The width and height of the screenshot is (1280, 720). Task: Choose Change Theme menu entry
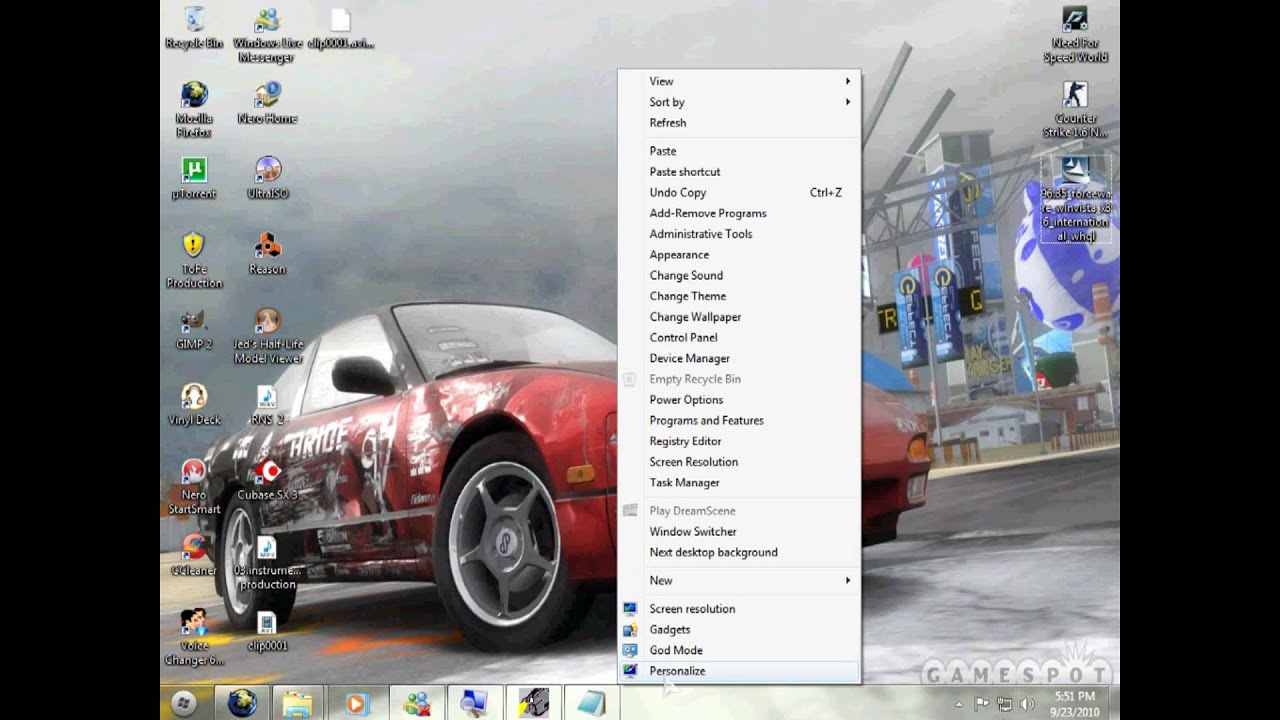739,296
